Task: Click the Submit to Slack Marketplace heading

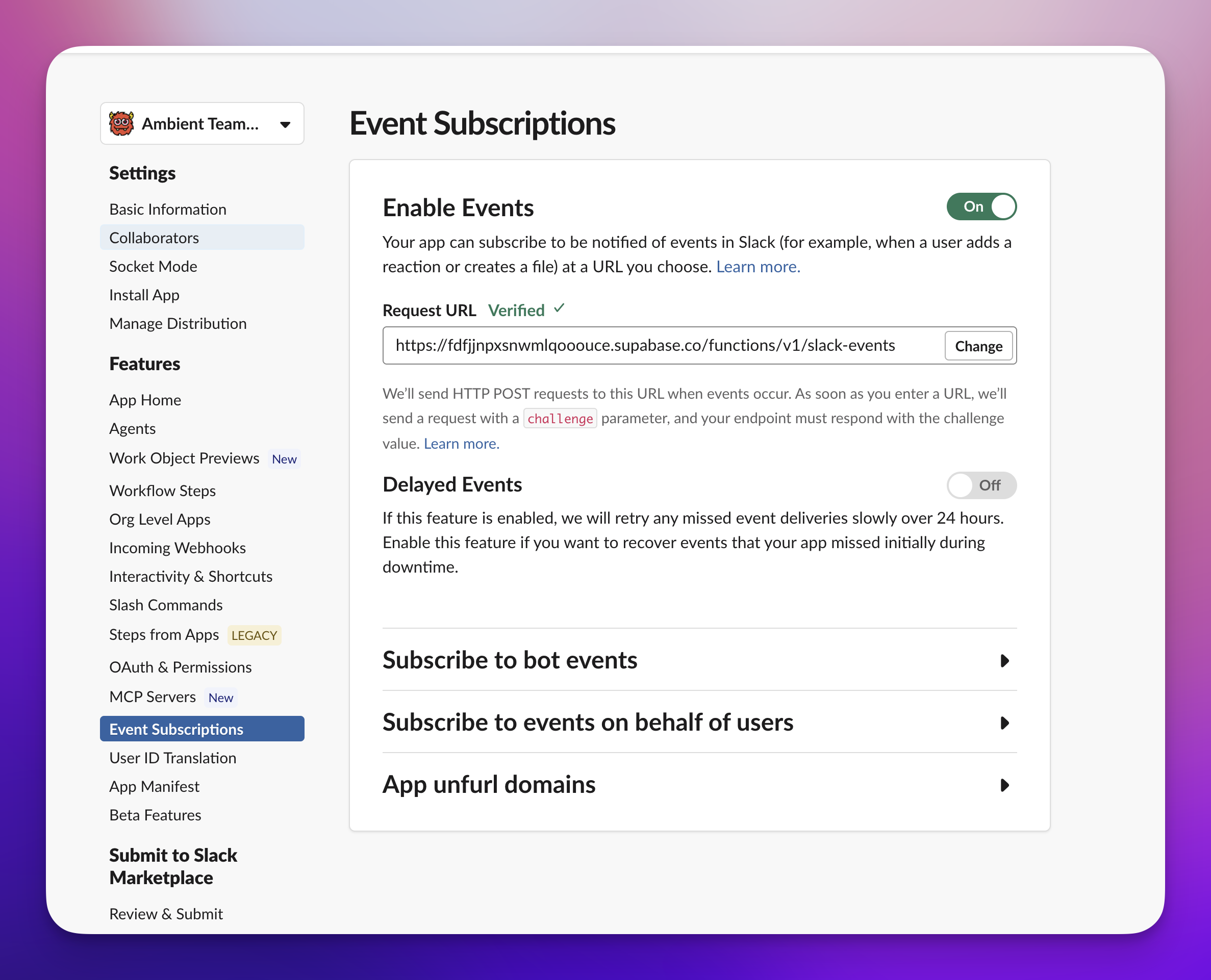Action: (x=173, y=866)
